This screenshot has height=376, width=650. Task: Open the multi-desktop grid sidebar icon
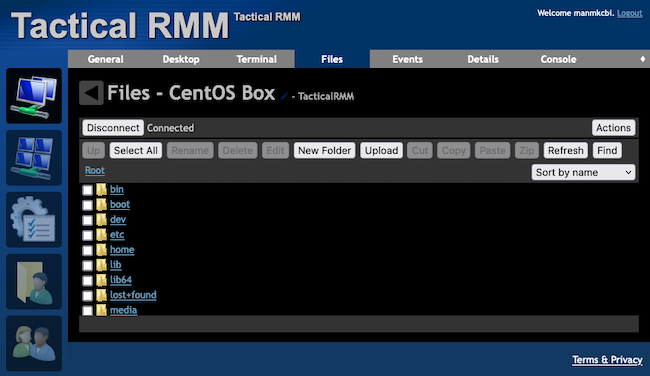tap(34, 158)
